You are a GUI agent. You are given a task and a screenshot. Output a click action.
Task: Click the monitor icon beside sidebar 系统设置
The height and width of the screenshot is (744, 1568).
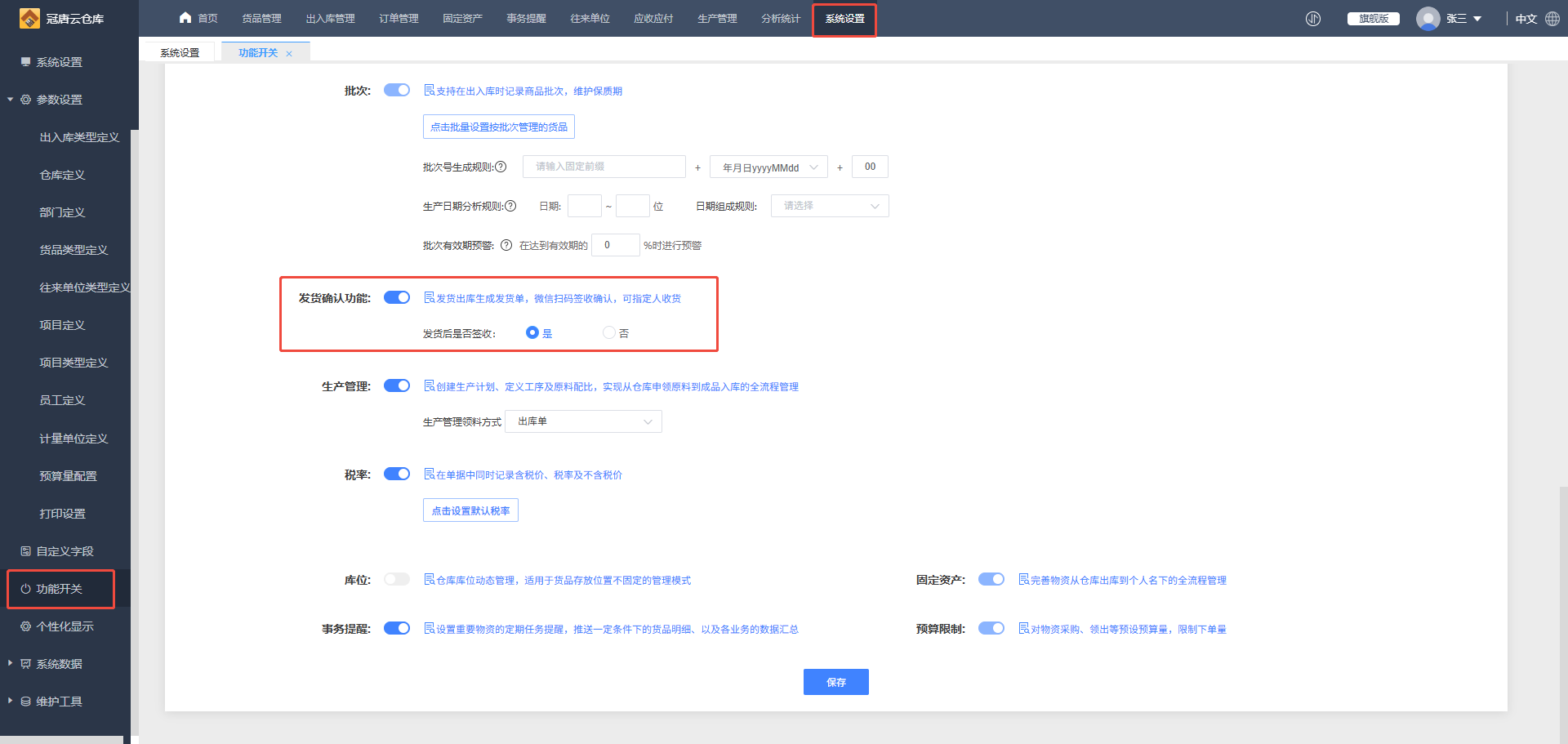pyautogui.click(x=25, y=62)
